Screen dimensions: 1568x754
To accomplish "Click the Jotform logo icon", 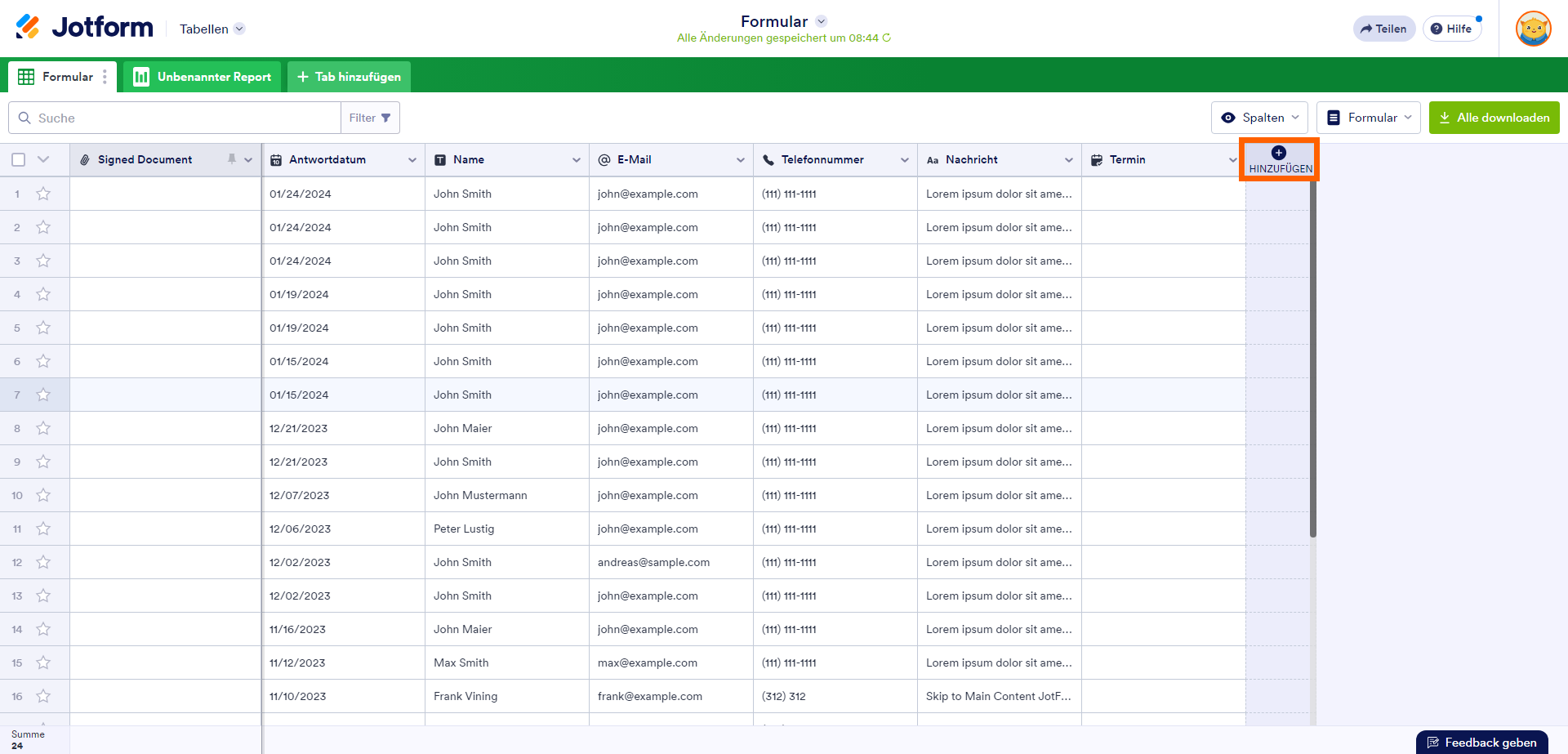I will (x=28, y=27).
